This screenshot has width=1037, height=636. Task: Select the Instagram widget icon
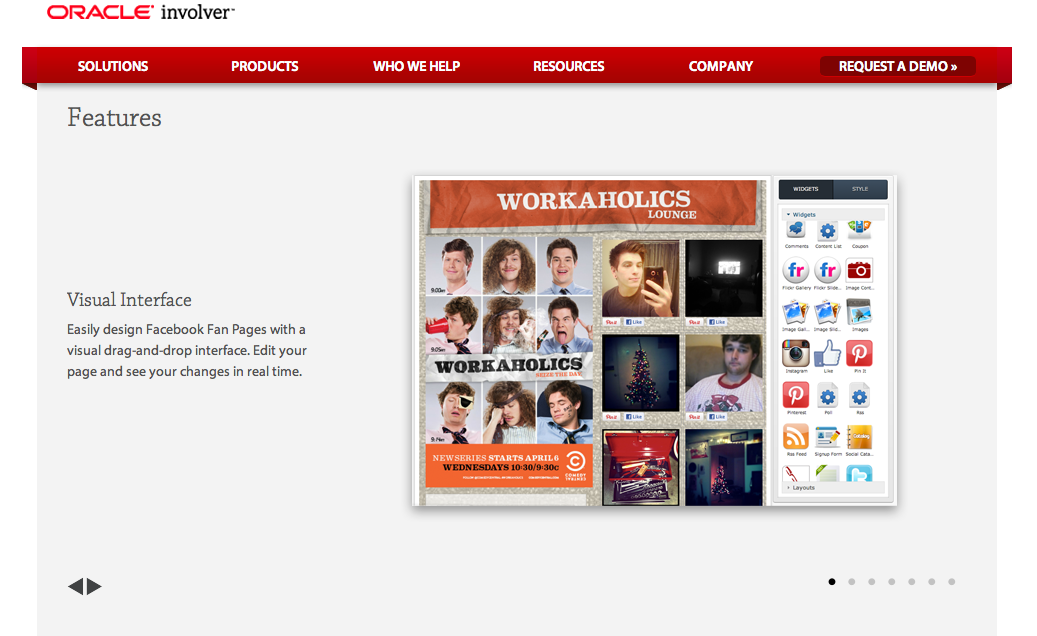(796, 354)
